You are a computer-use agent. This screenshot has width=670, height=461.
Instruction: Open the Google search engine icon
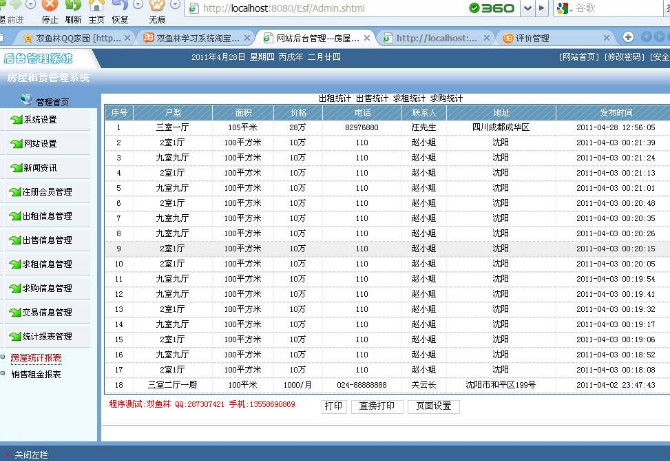(563, 8)
